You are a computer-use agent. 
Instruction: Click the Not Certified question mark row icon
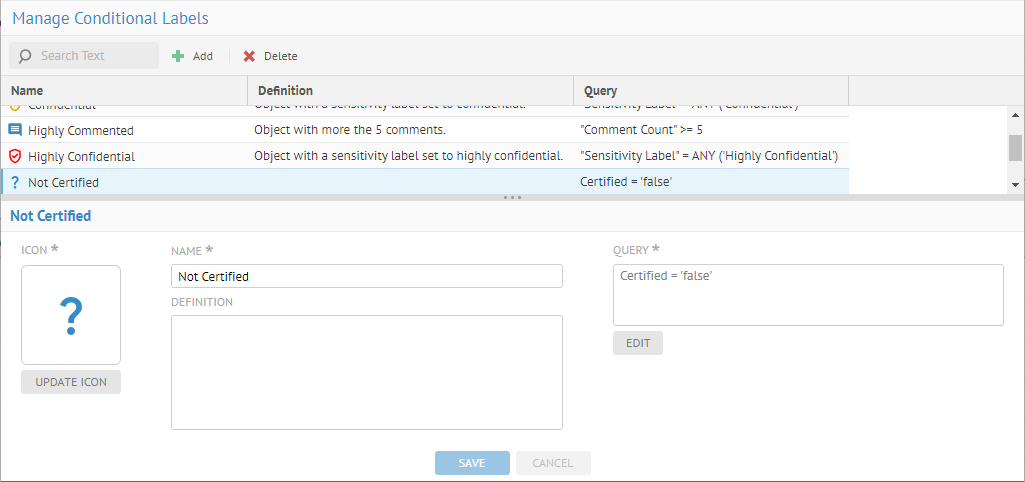coord(15,182)
